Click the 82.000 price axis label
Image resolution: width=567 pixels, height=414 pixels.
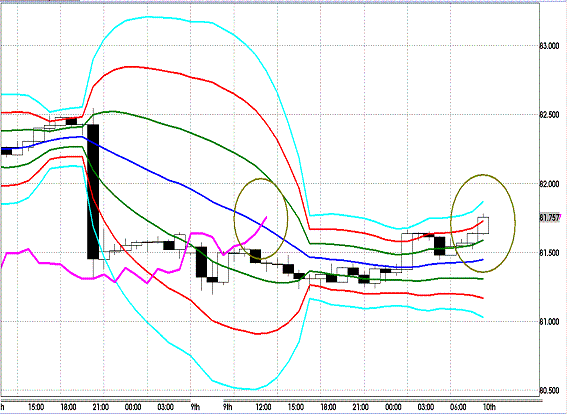tap(549, 184)
